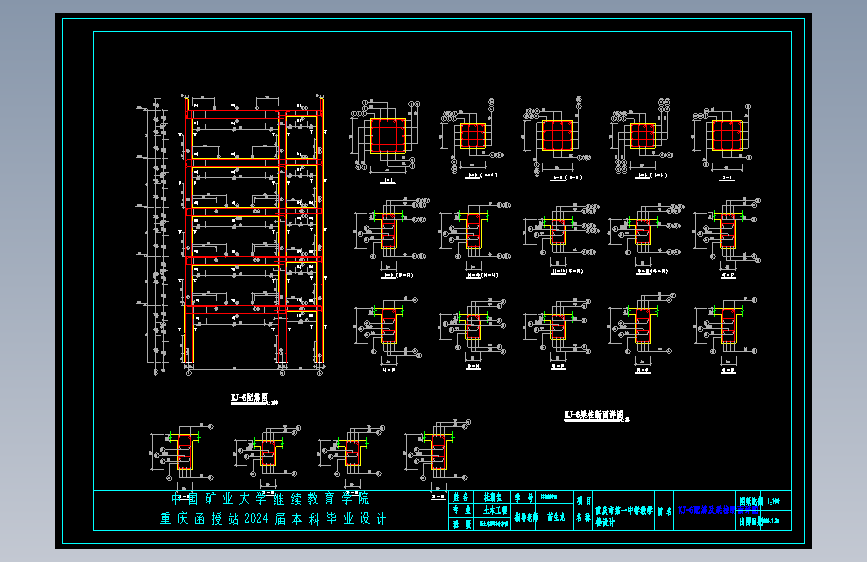
Task: Click the KJ-6配筋图 drawing title
Action: point(250,398)
